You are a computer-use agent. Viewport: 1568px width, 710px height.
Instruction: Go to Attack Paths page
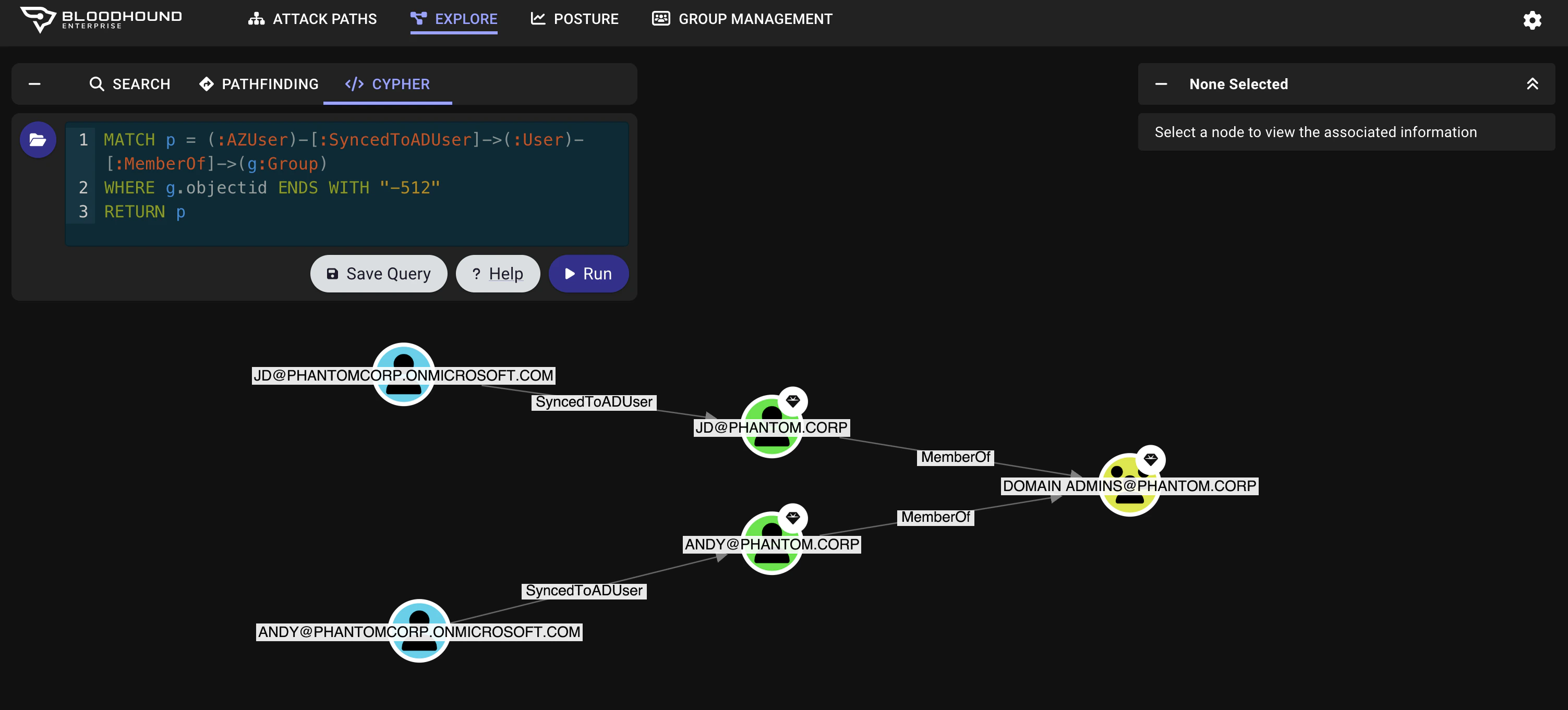tap(312, 19)
